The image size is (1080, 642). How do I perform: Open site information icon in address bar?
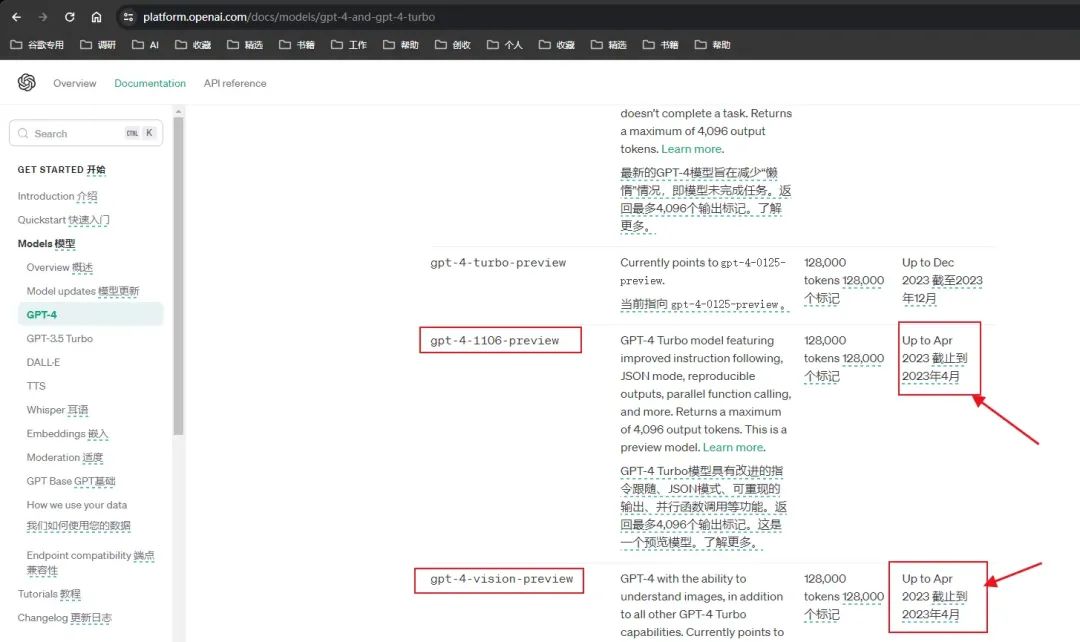click(x=128, y=17)
